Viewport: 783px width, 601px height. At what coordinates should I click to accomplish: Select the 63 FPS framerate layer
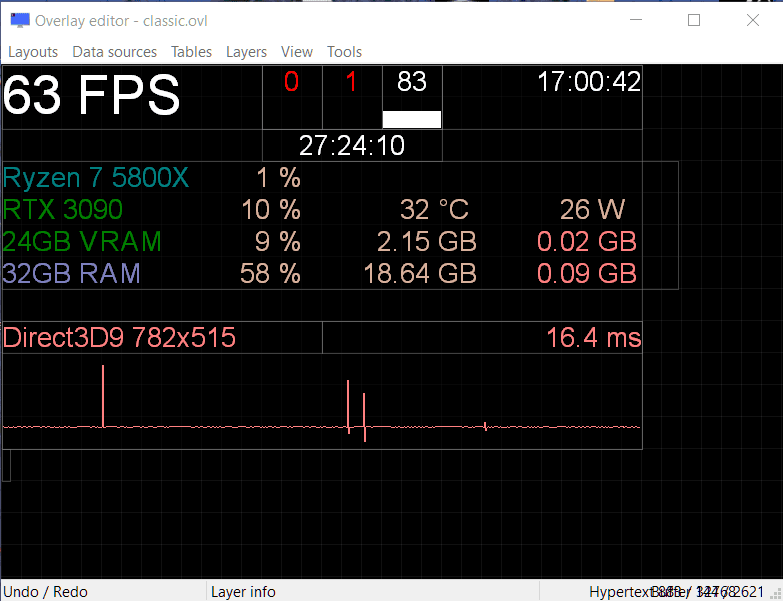point(91,95)
